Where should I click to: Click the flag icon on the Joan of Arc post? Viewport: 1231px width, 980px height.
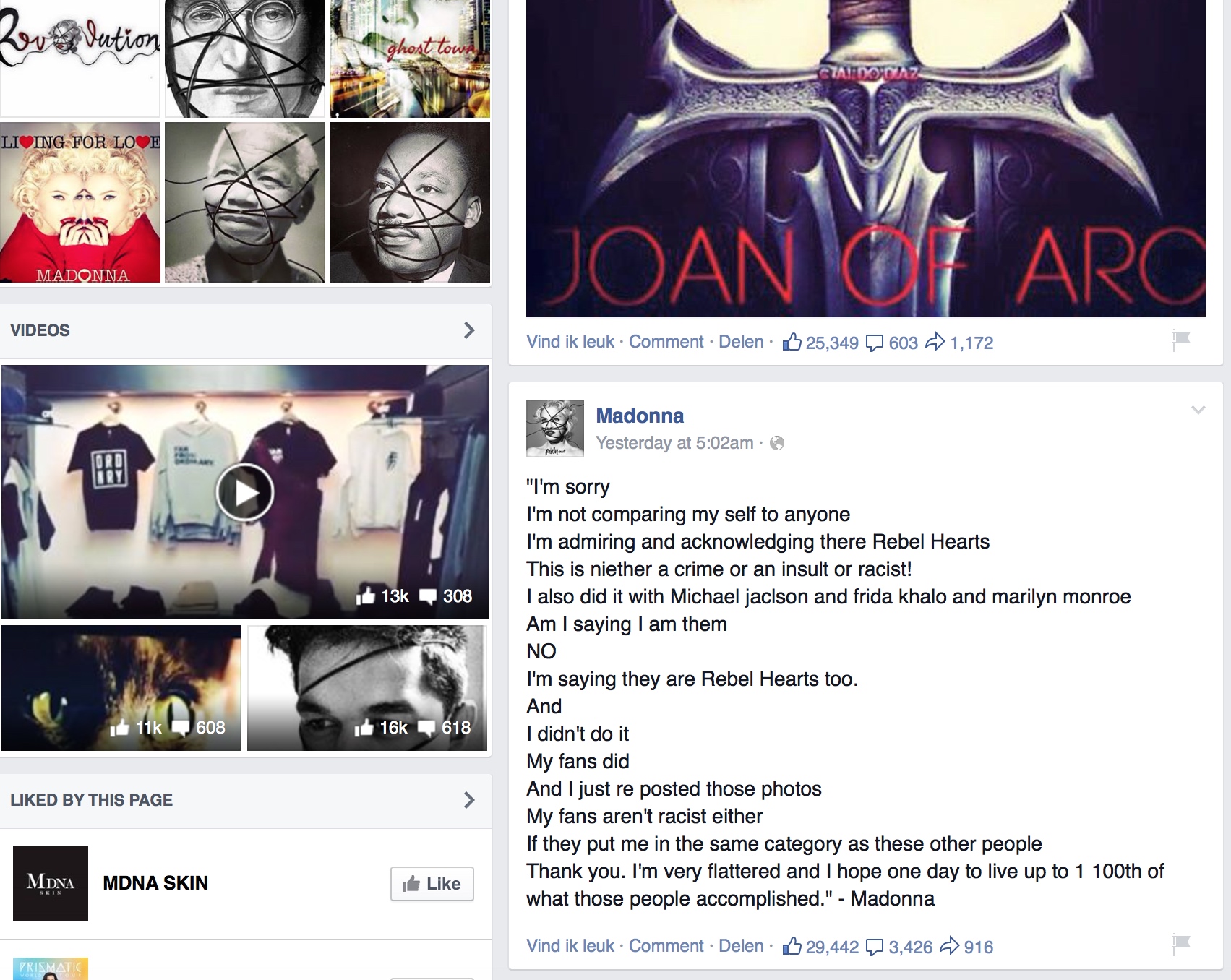[x=1181, y=340]
